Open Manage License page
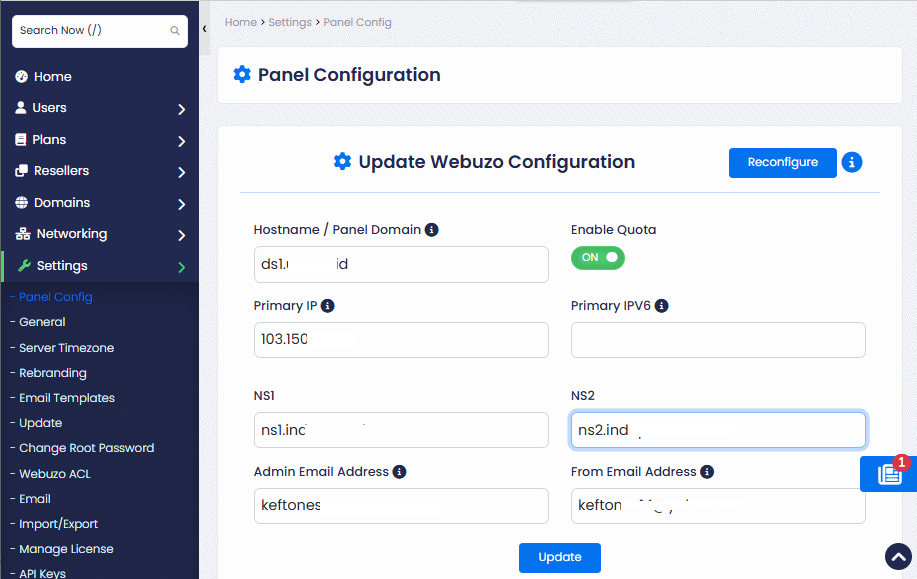Image resolution: width=917 pixels, height=579 pixels. tap(66, 549)
